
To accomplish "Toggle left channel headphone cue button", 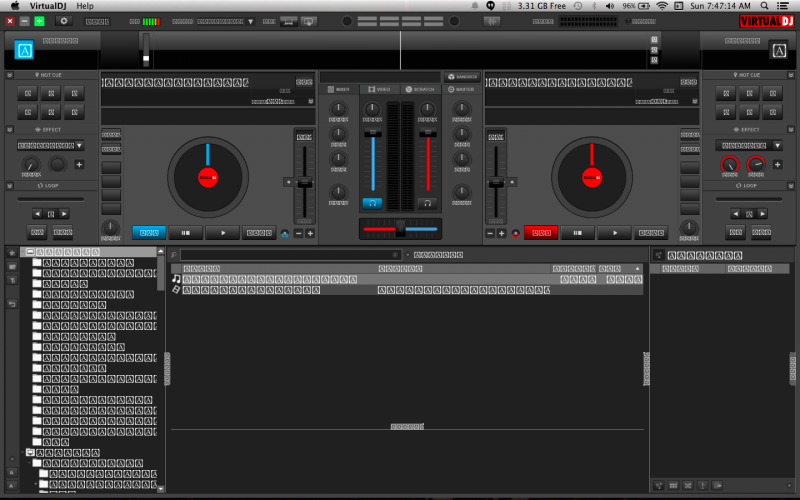I will (372, 203).
